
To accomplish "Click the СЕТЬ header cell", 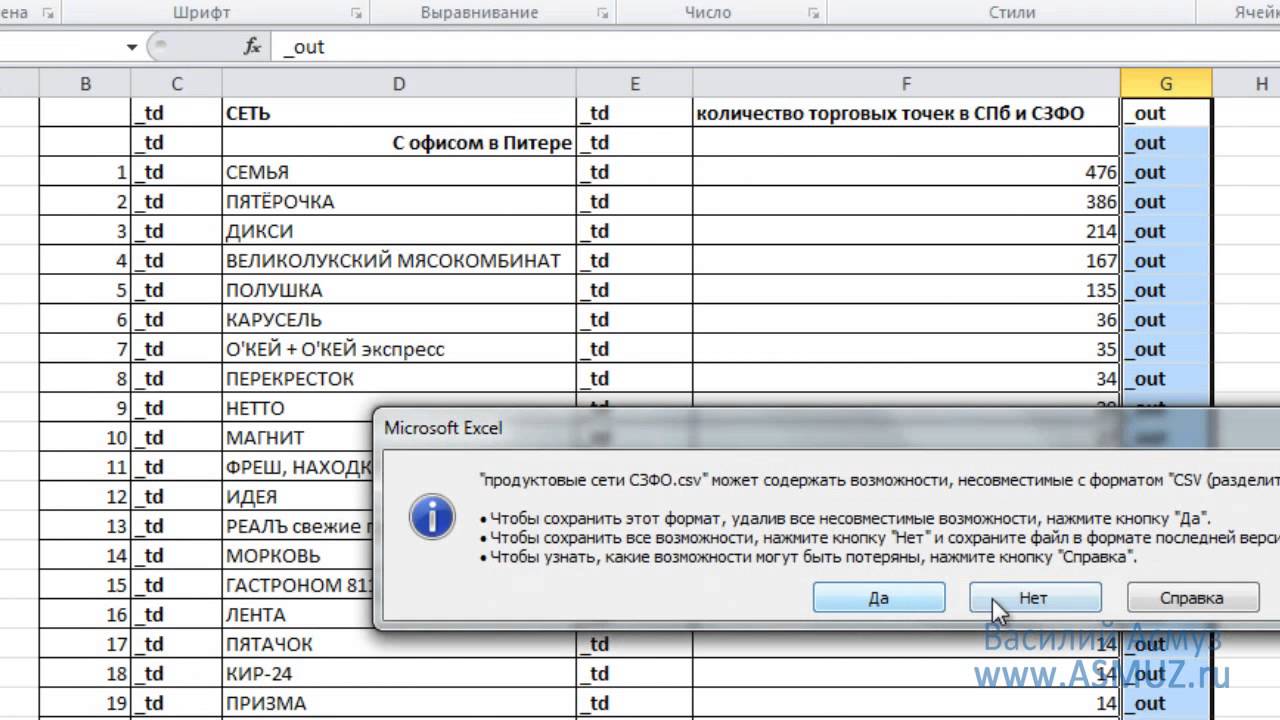I will pos(399,113).
